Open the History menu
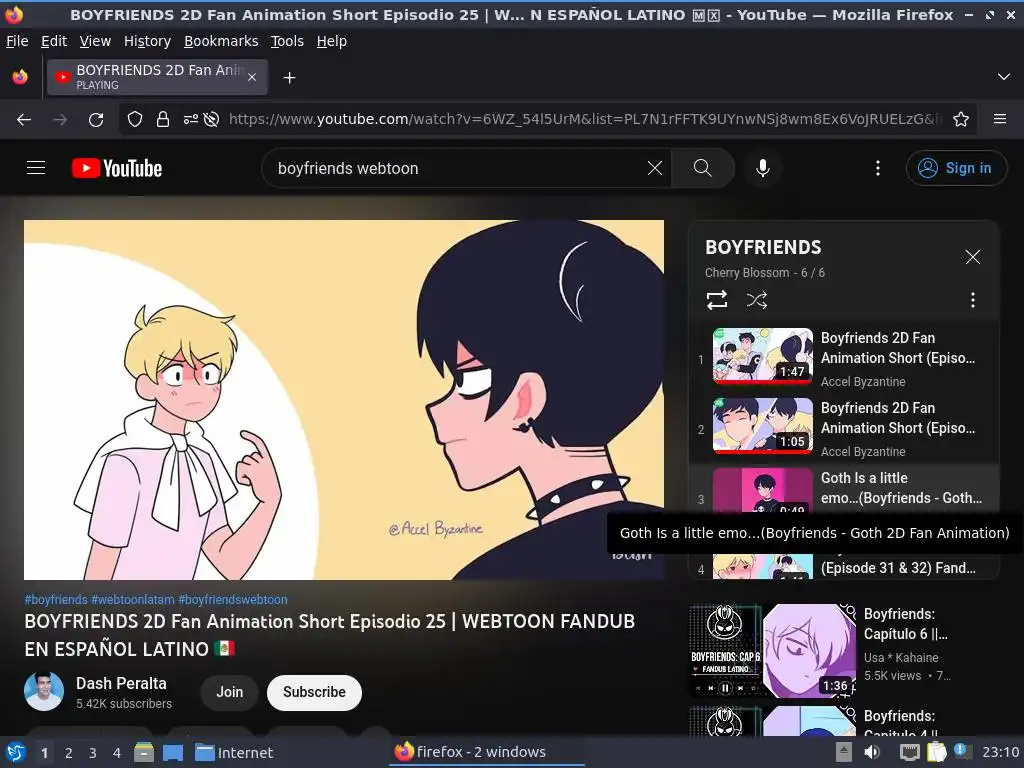 [147, 41]
